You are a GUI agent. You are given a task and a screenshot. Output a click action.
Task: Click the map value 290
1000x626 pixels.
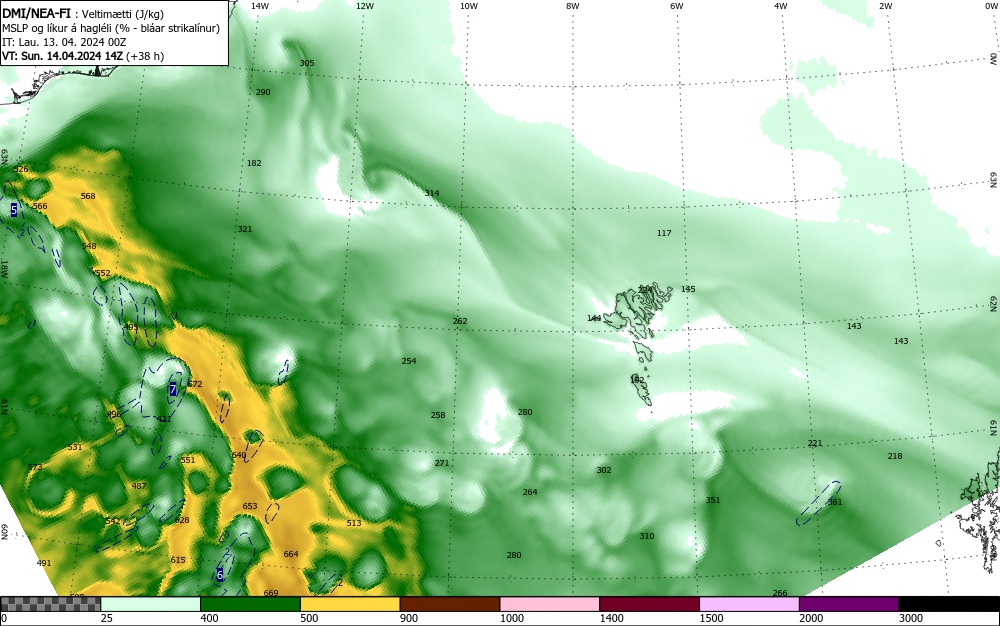[x=263, y=92]
